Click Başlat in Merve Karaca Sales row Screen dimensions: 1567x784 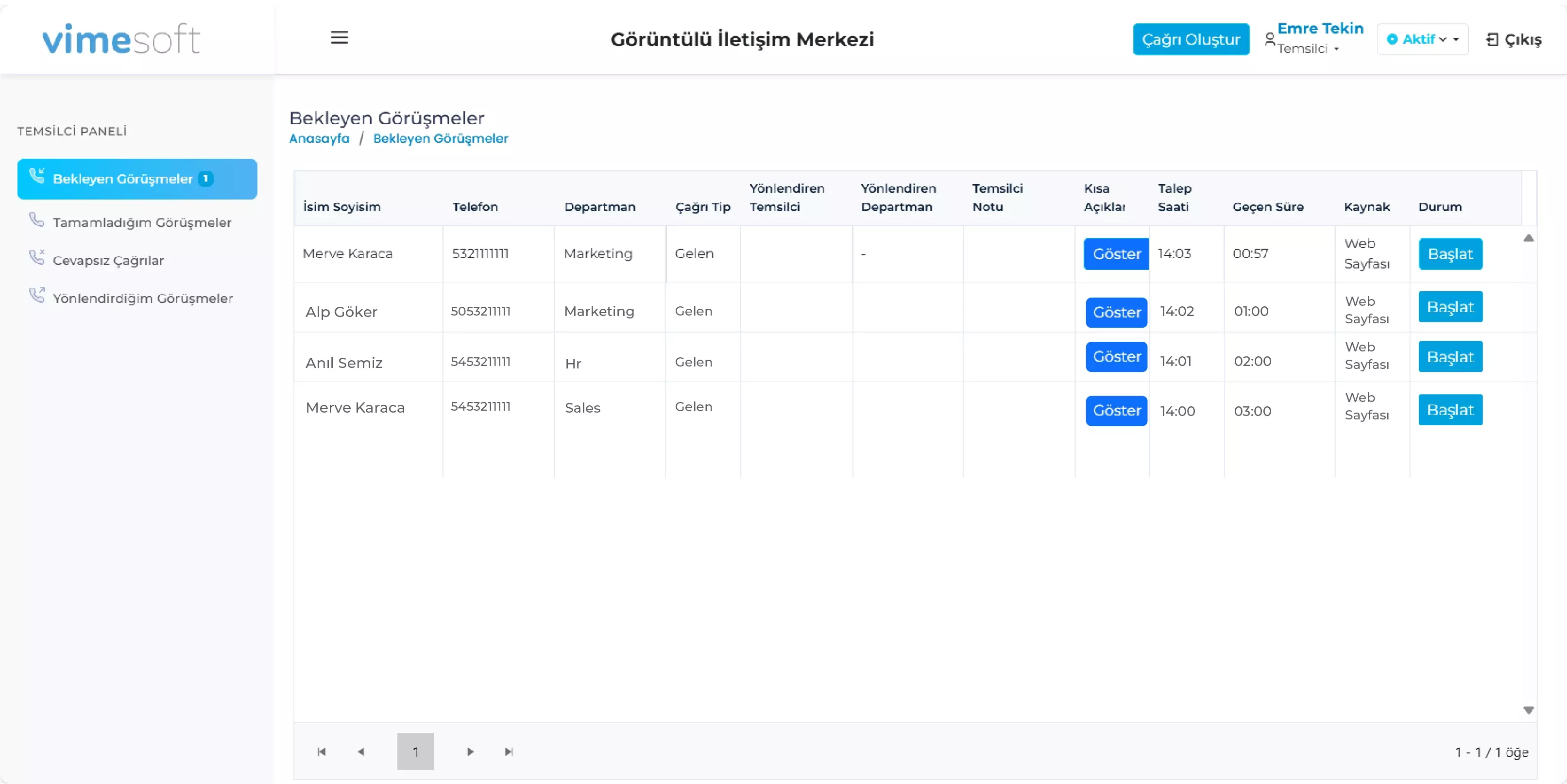pos(1450,410)
